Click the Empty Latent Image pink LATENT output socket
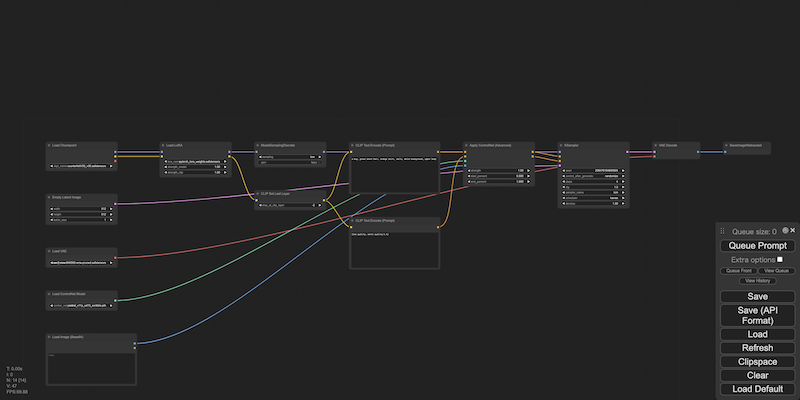Screen dimensions: 800x400 click(115, 204)
